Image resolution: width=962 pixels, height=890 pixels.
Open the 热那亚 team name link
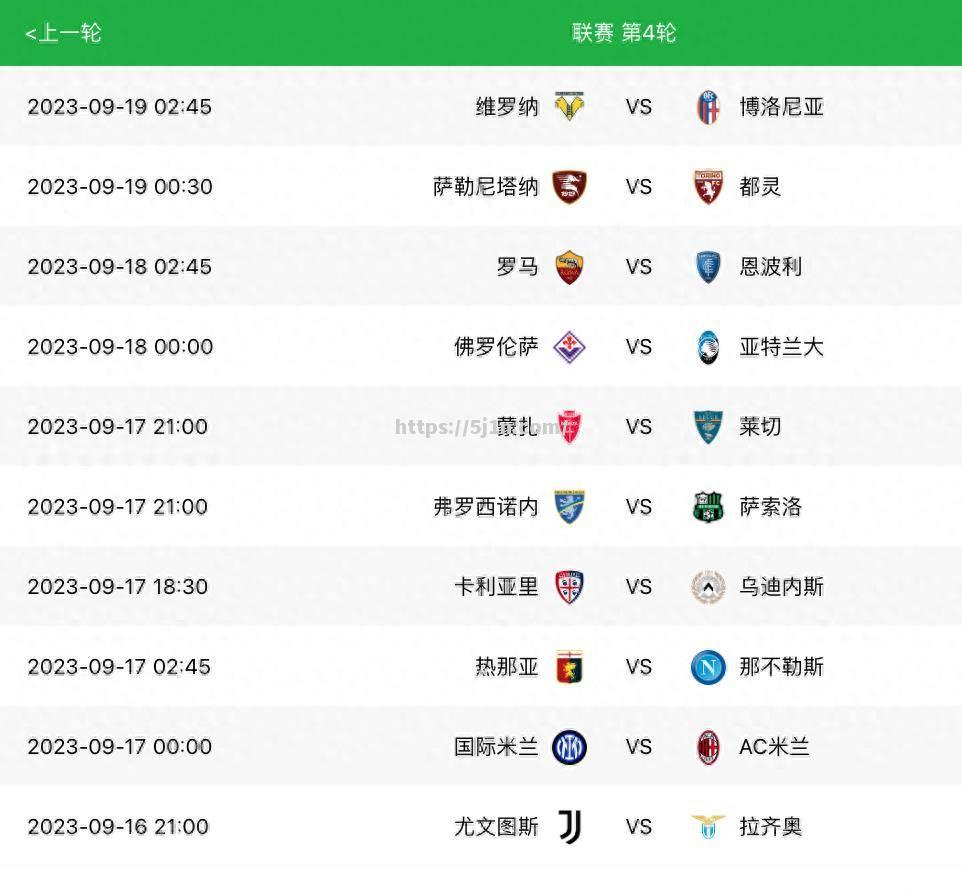pyautogui.click(x=507, y=667)
